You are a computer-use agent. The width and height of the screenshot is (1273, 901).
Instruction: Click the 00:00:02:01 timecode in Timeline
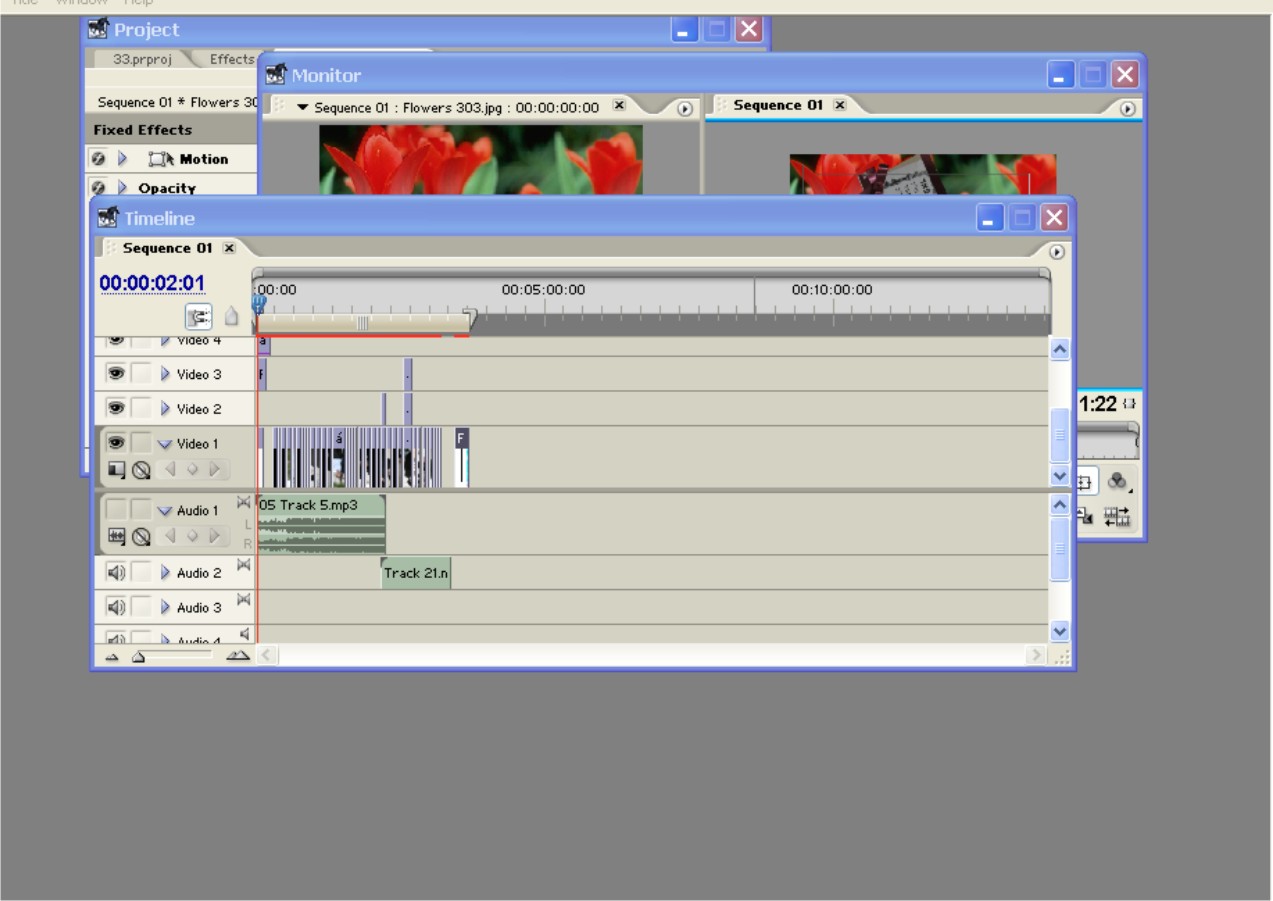coord(152,284)
